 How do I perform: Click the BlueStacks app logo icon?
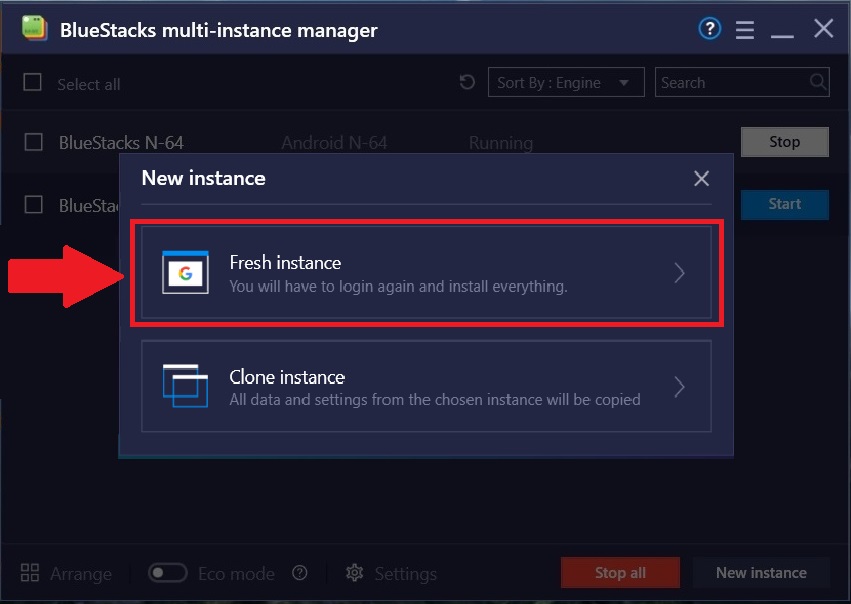34,29
